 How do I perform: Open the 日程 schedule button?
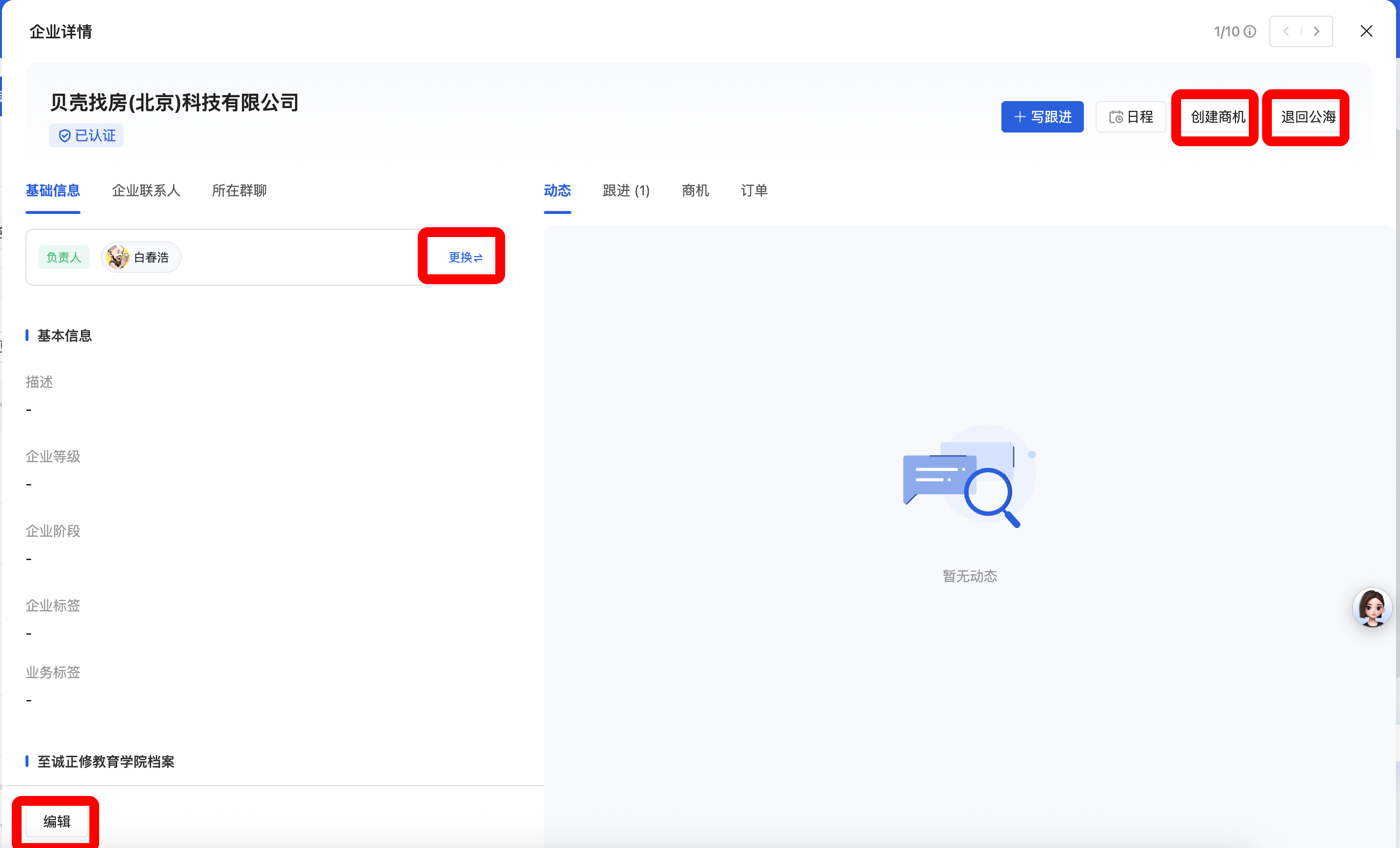coord(1131,117)
